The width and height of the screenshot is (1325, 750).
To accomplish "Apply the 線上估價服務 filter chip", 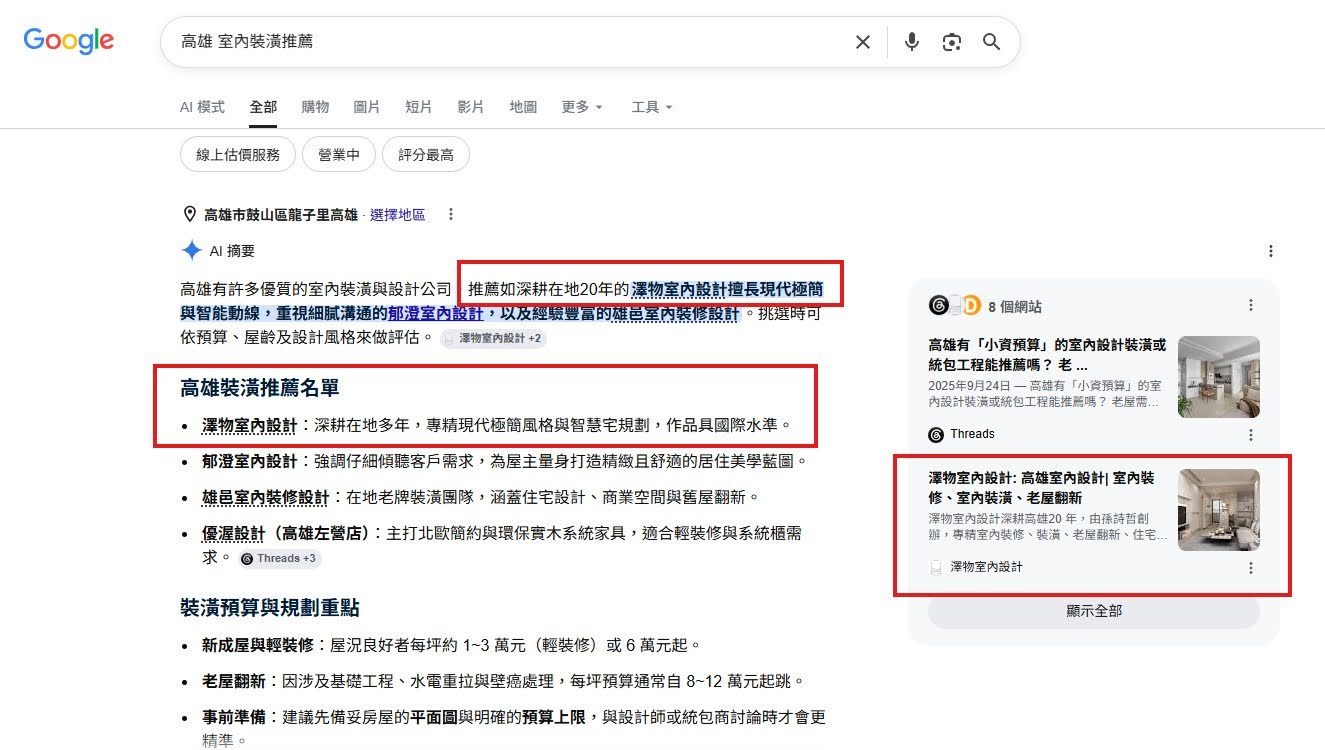I will (238, 154).
